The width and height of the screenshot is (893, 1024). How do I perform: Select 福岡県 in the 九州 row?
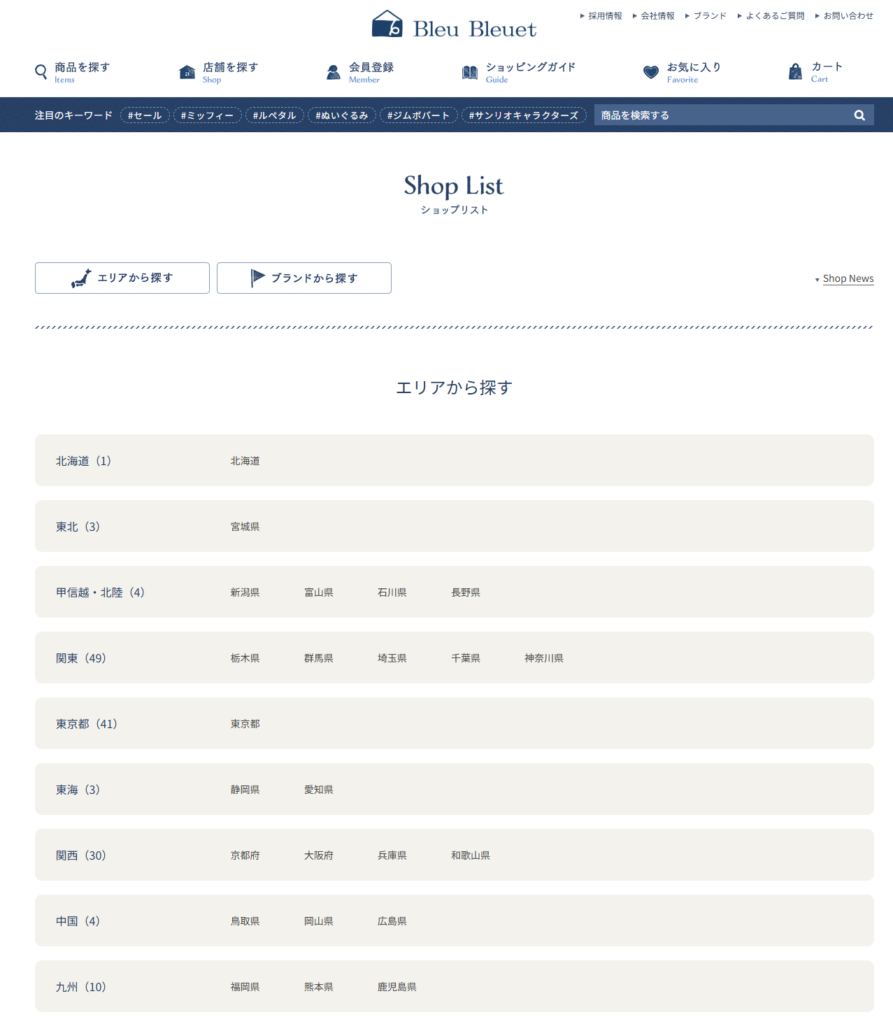(x=245, y=987)
